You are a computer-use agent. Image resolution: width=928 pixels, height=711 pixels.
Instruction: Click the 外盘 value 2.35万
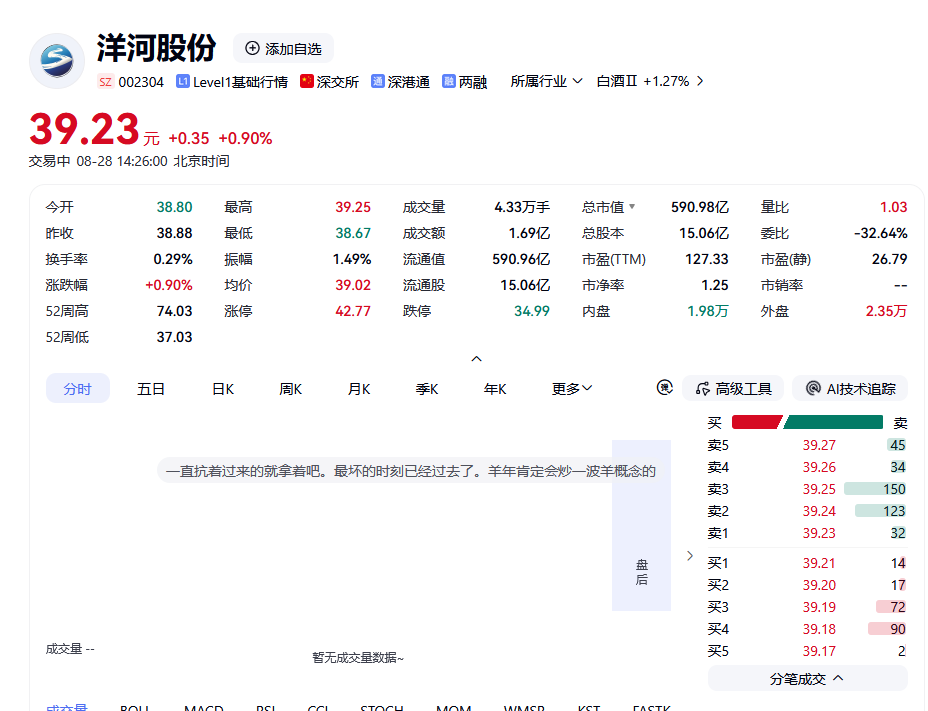pos(886,311)
